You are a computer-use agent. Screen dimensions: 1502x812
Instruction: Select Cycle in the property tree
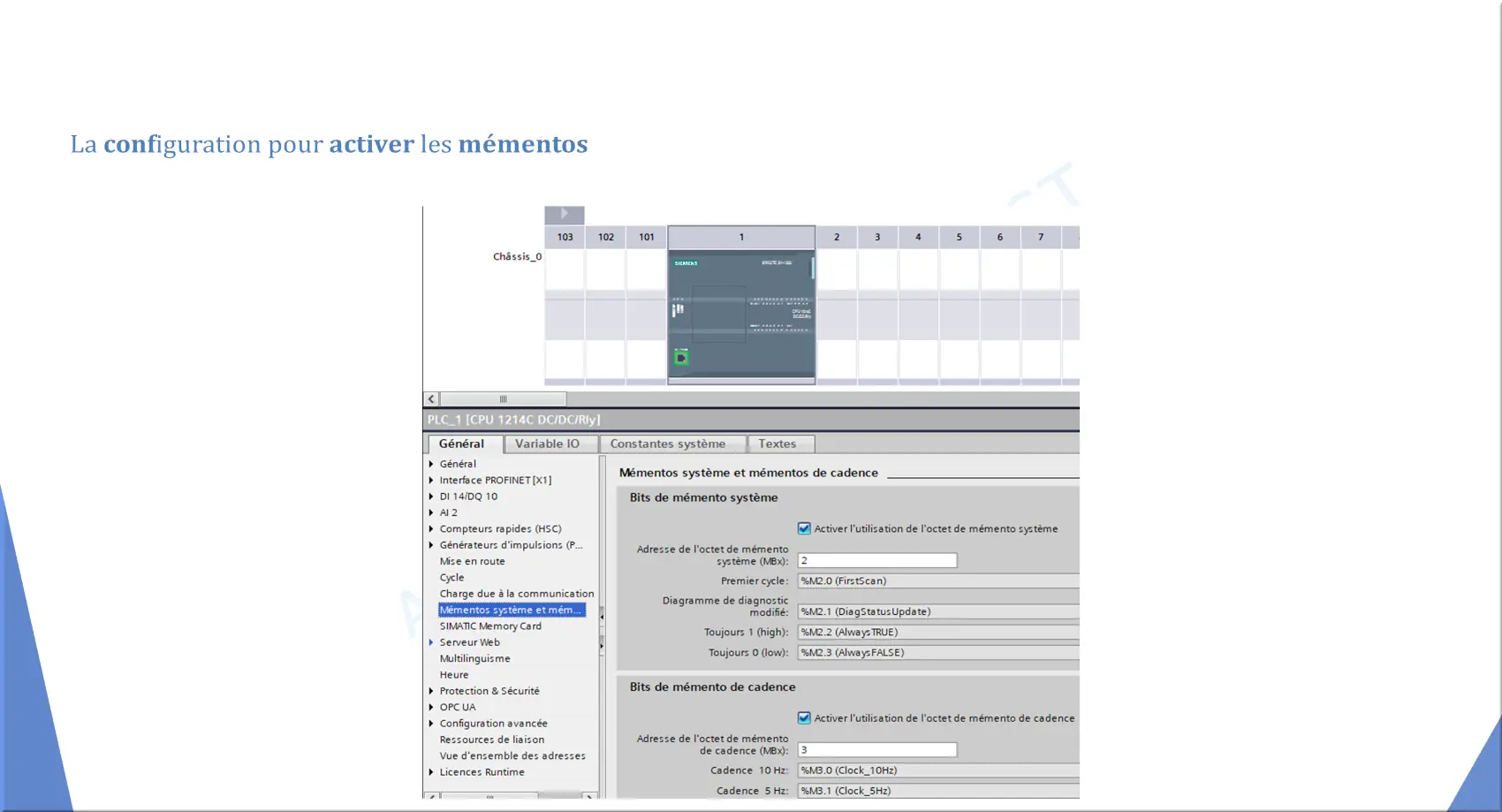pos(451,578)
